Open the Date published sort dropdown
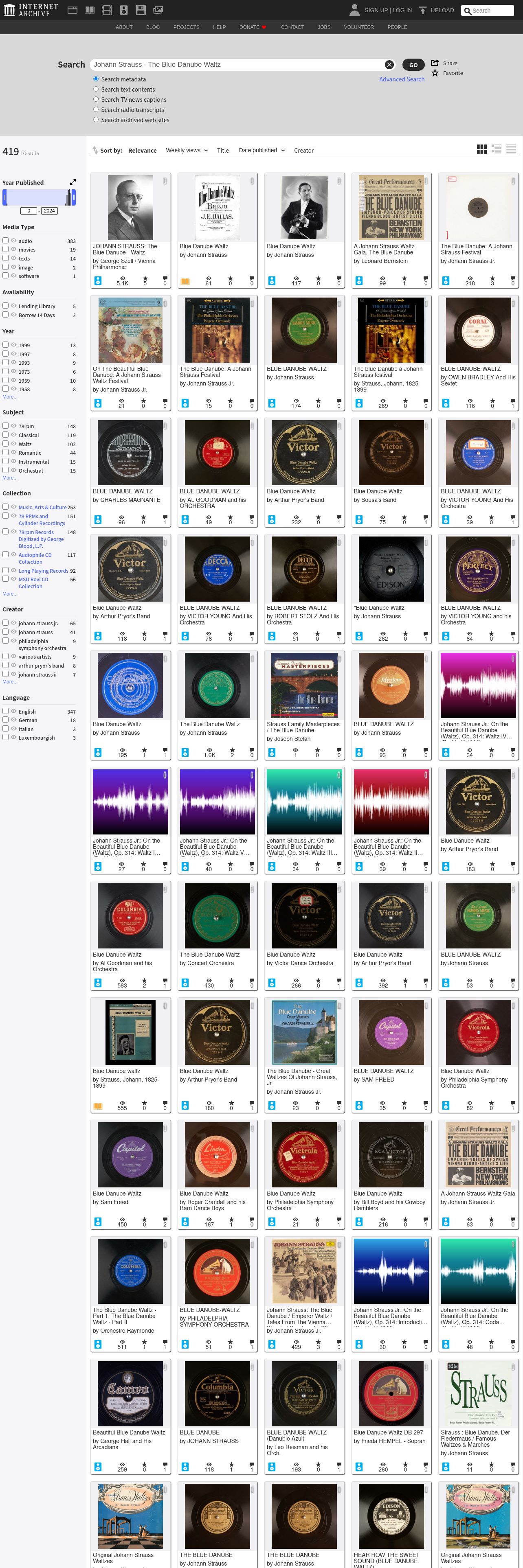Screen dimensions: 523x1568 pyautogui.click(x=262, y=150)
